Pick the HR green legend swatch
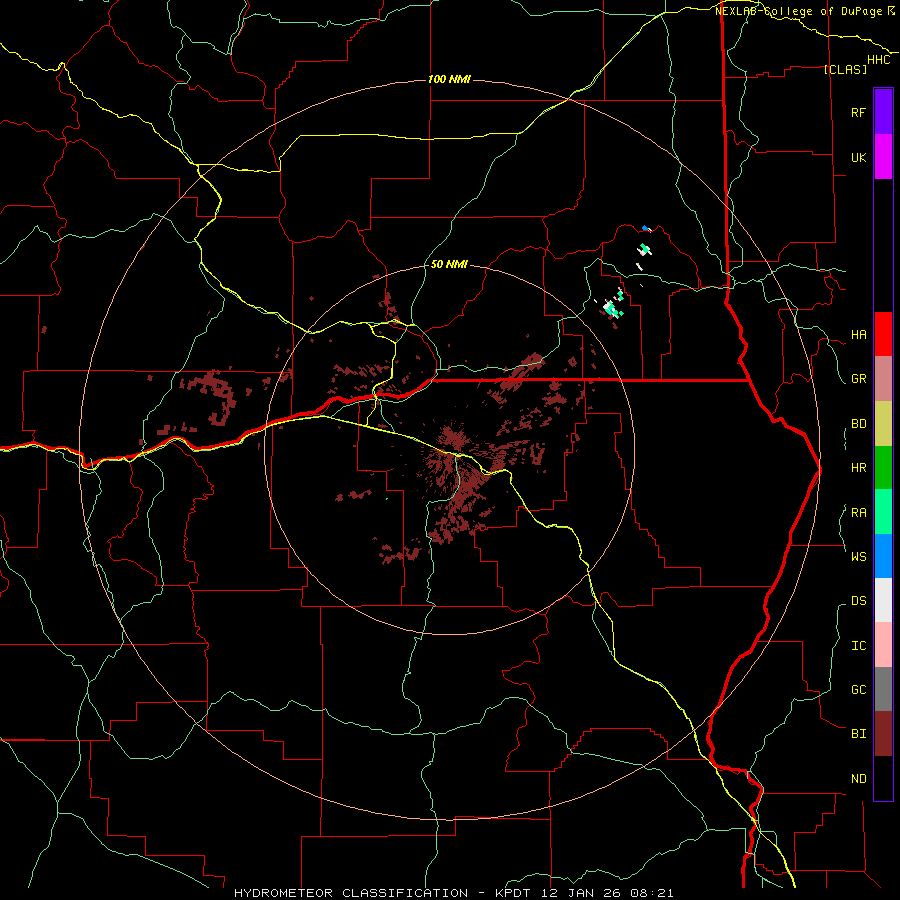900x900 pixels. [x=883, y=468]
